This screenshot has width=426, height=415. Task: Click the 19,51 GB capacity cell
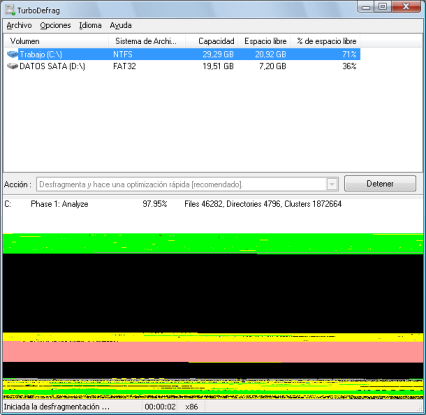click(x=218, y=66)
